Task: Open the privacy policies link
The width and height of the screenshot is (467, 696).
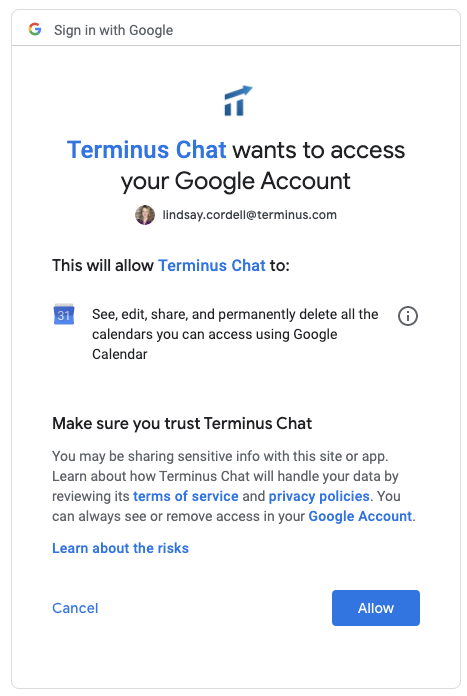Action: coord(319,496)
